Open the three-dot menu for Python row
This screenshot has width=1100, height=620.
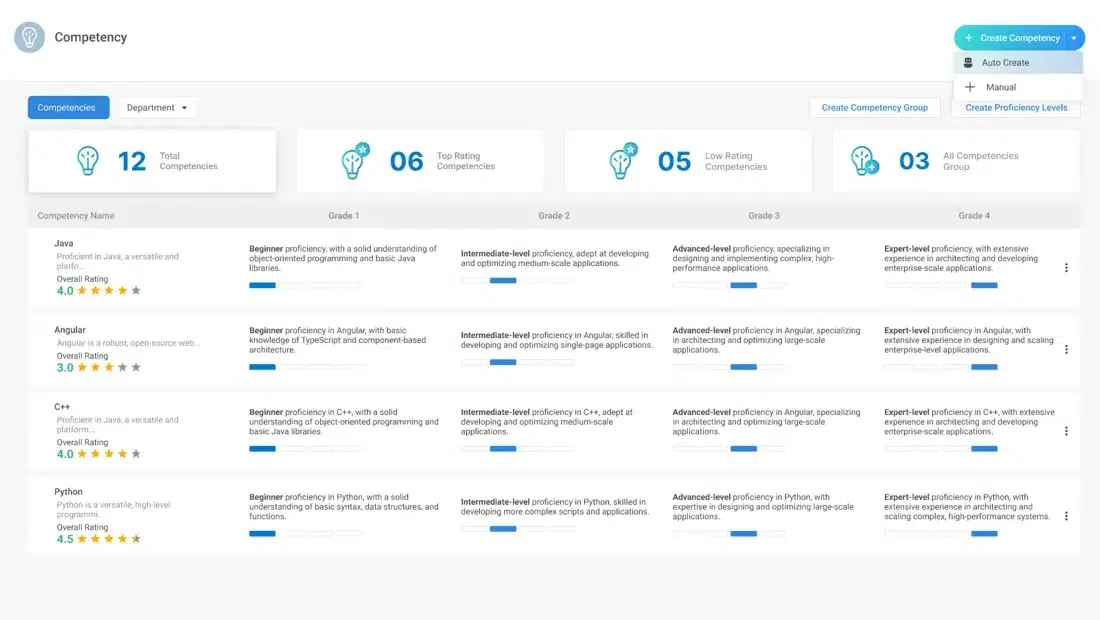click(1066, 516)
